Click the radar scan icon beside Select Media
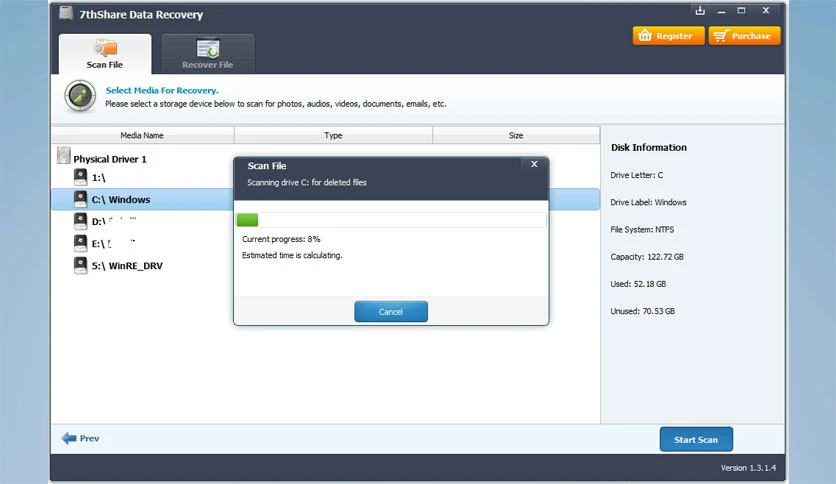Viewport: 836px width, 484px height. tap(80, 96)
